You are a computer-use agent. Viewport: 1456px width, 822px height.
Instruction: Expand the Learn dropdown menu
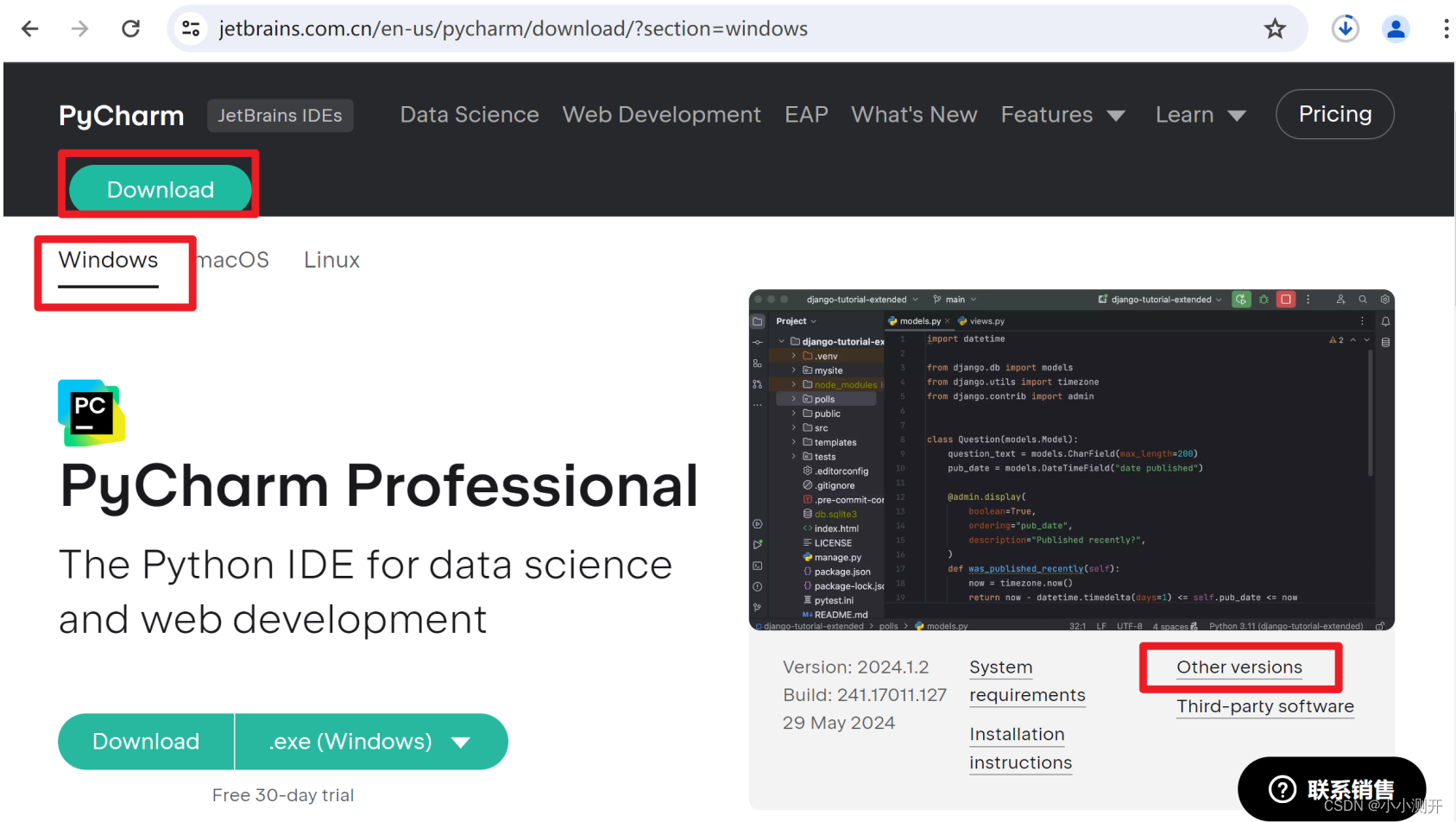[1201, 115]
